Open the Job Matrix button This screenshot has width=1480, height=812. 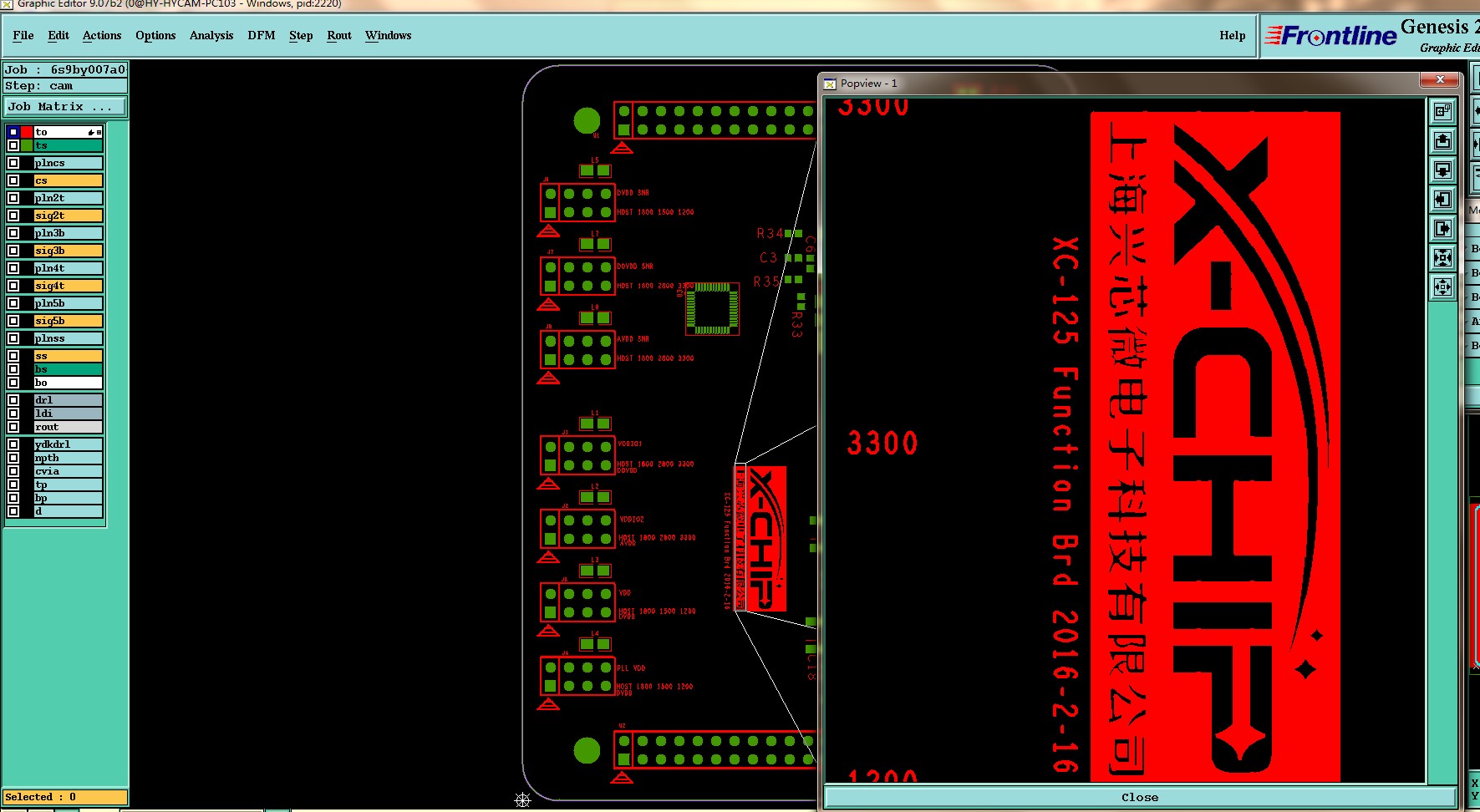coord(64,107)
